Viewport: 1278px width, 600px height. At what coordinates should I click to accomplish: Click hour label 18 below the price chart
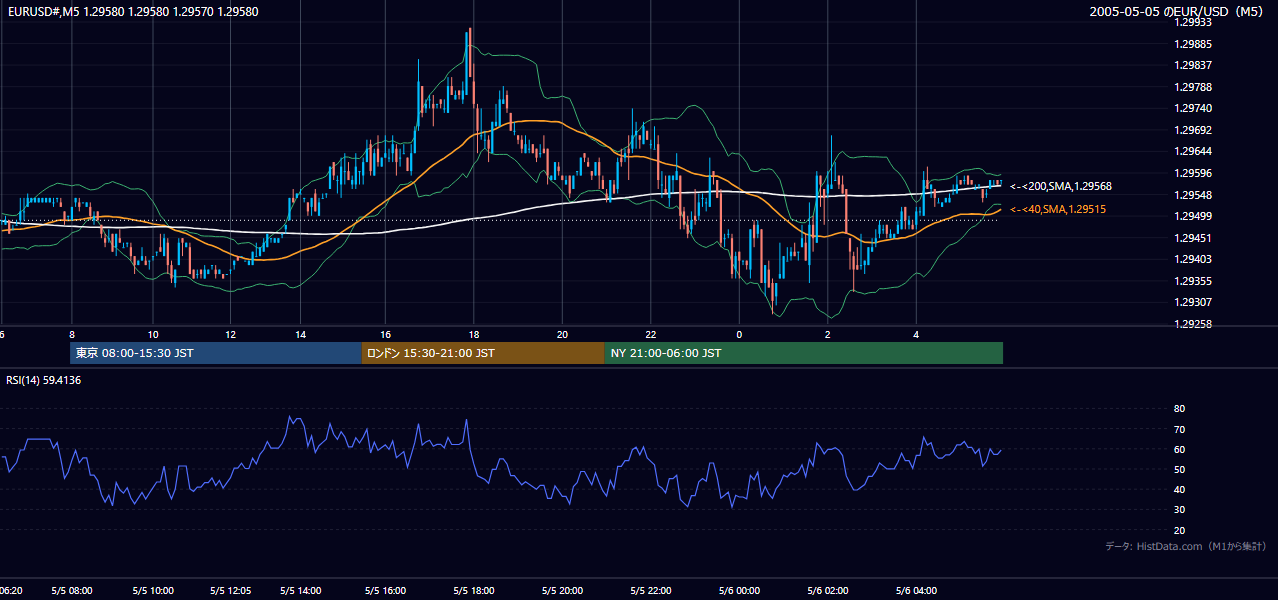473,334
